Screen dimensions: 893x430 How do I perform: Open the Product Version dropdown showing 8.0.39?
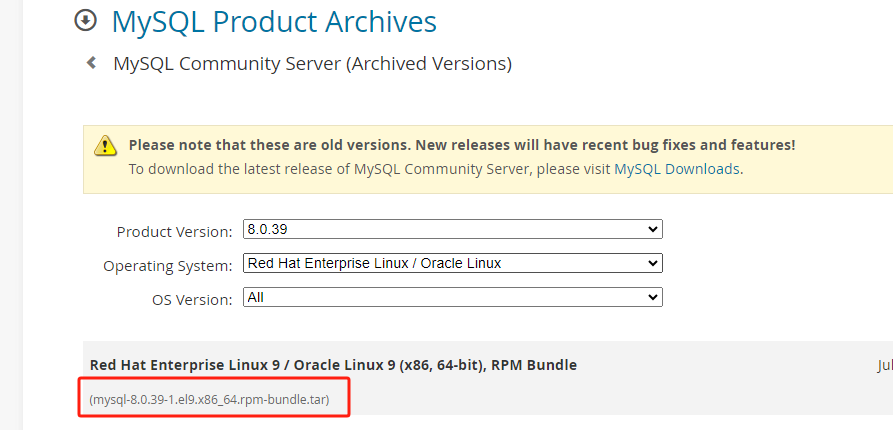(x=452, y=230)
